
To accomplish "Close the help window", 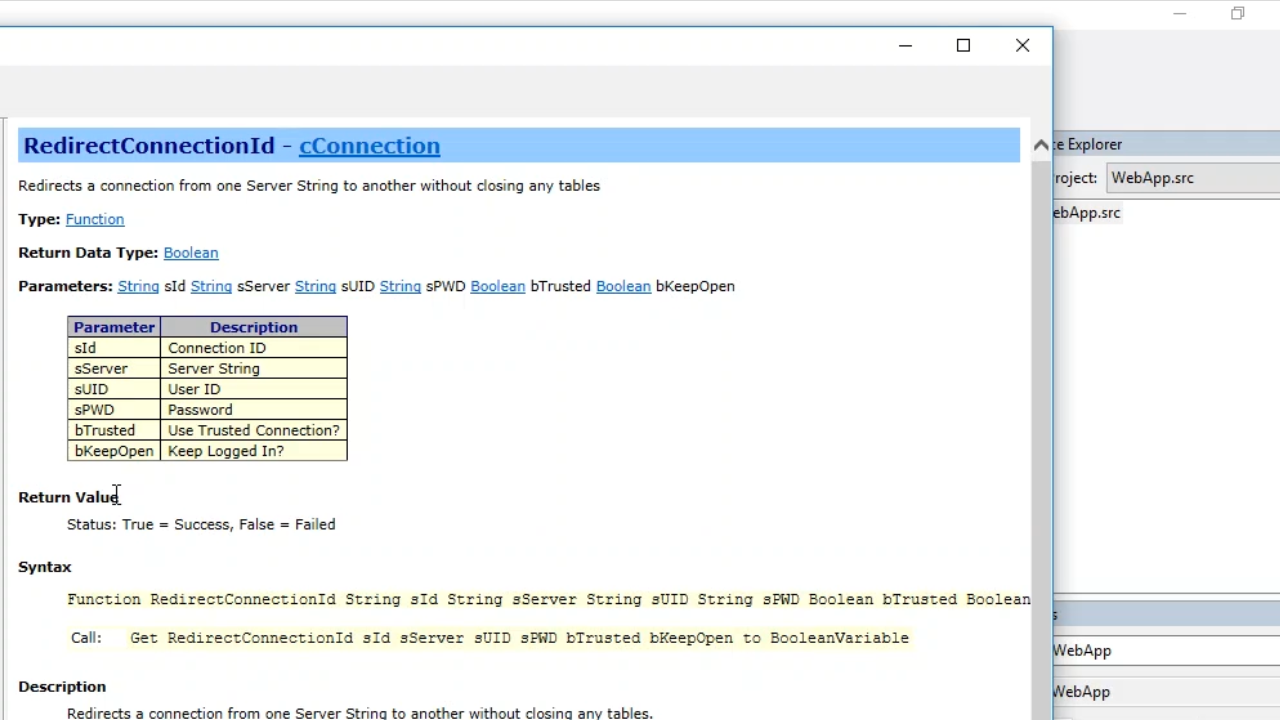I will point(1022,45).
